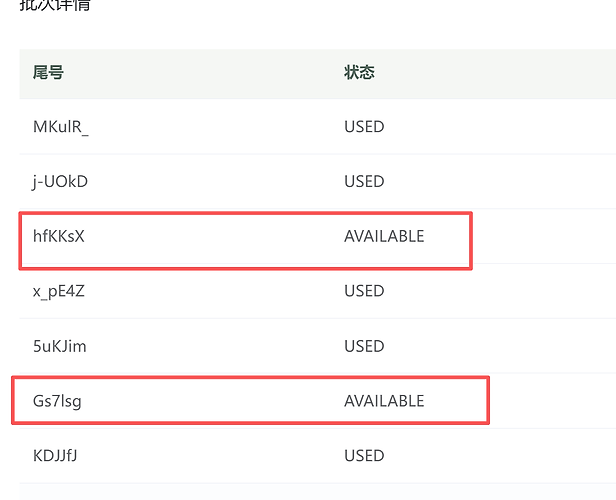Click USED status in x_pE4Z row

pyautogui.click(x=364, y=291)
